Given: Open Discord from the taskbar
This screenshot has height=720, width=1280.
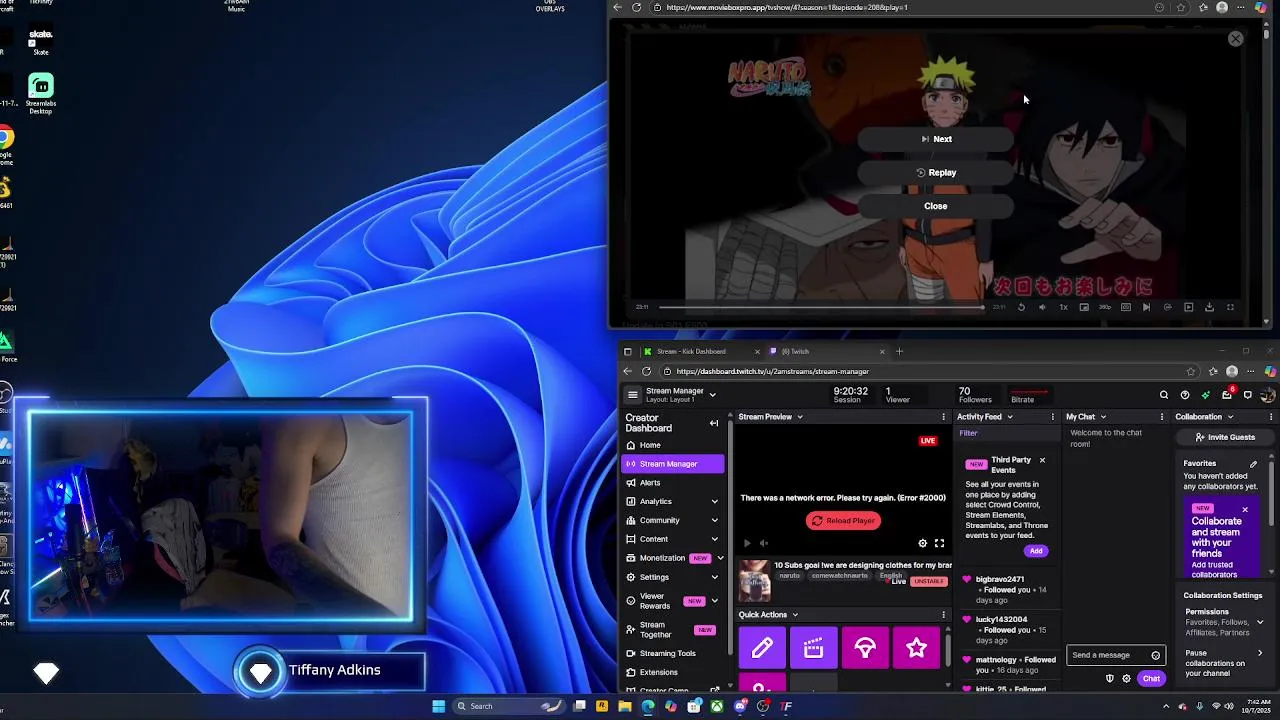Looking at the screenshot, I should click(x=740, y=706).
